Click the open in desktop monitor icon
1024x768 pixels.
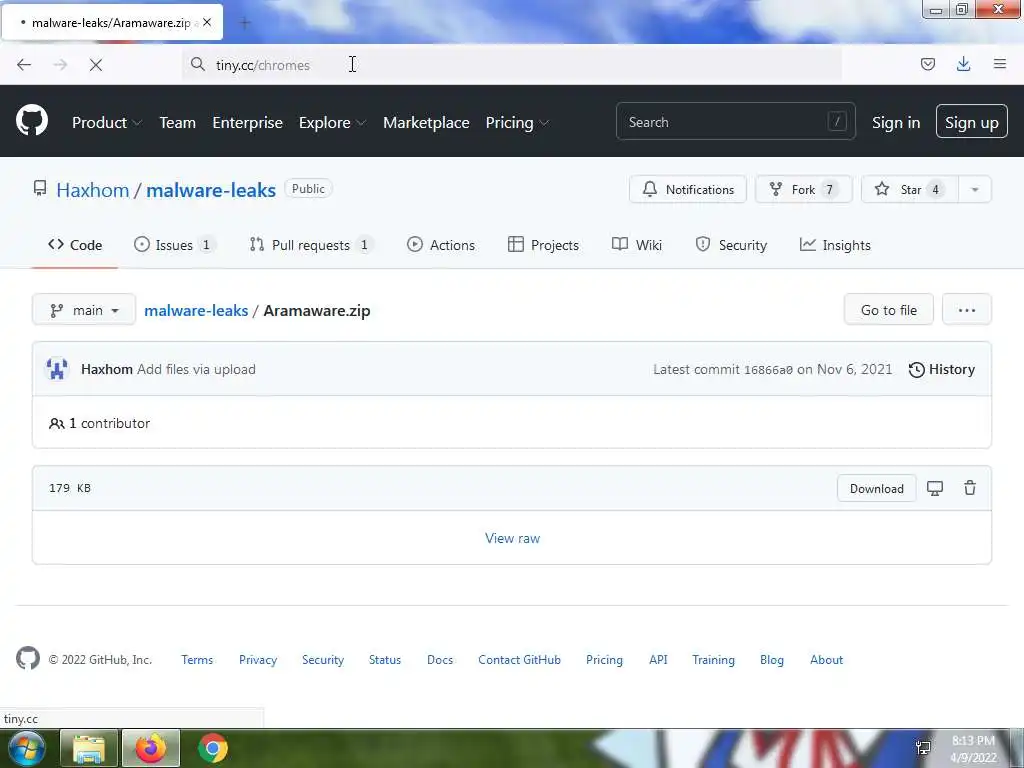click(935, 488)
